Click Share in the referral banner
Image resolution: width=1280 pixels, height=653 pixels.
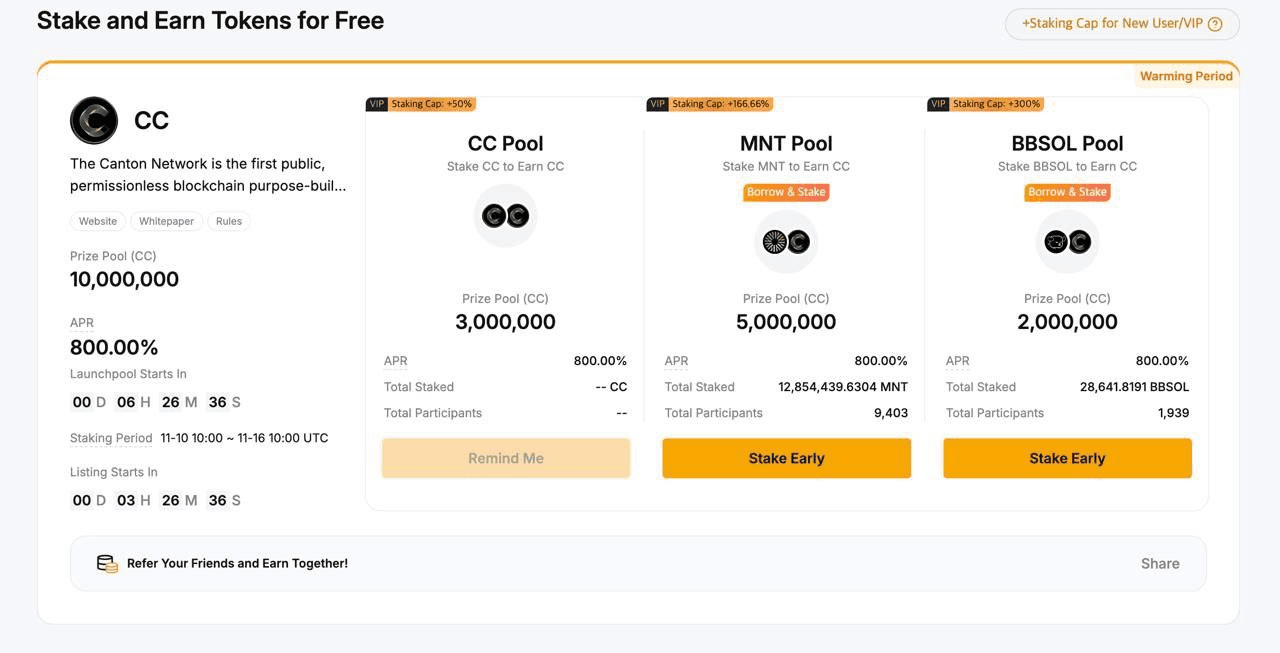point(1160,564)
